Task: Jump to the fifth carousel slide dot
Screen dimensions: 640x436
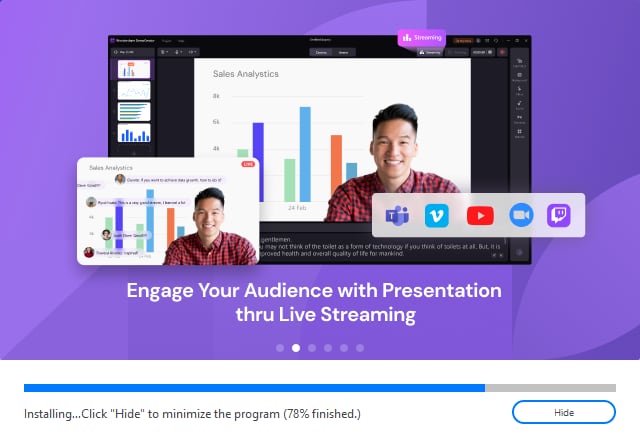Action: pyautogui.click(x=344, y=348)
